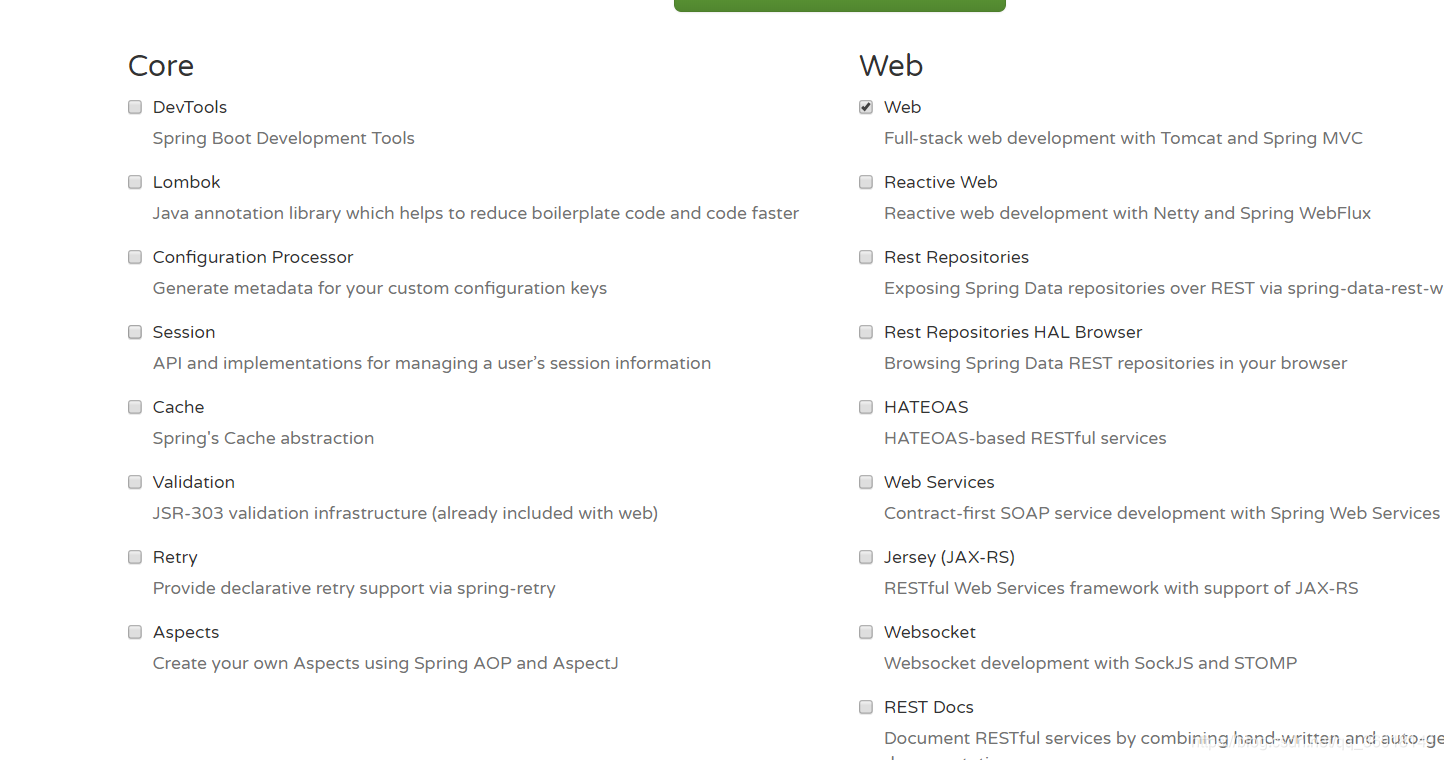Click 'Spring Boot Development Tools' description
This screenshot has height=760, width=1444.
(x=284, y=138)
